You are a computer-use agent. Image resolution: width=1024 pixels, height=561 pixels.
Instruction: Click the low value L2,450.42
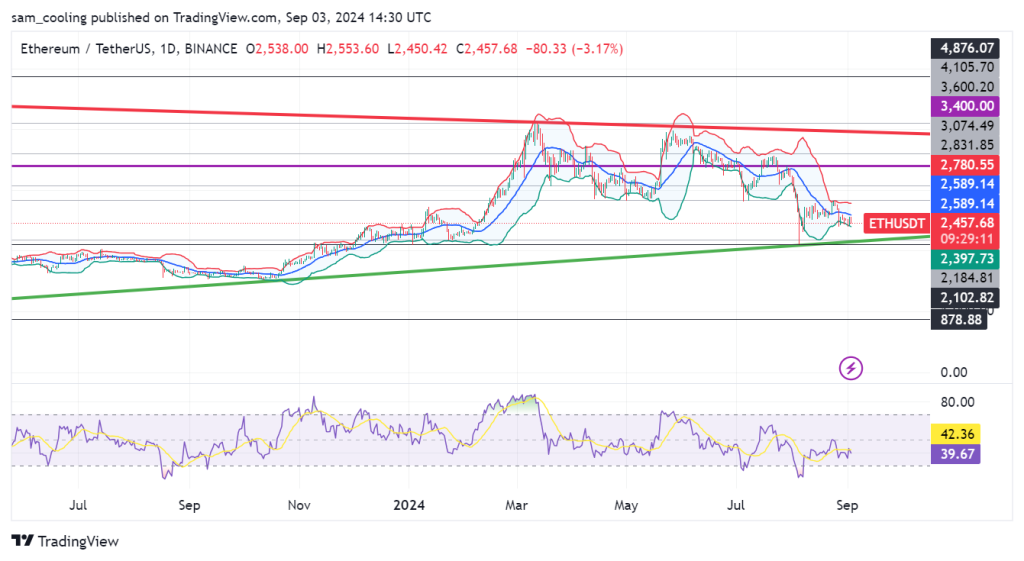(417, 49)
